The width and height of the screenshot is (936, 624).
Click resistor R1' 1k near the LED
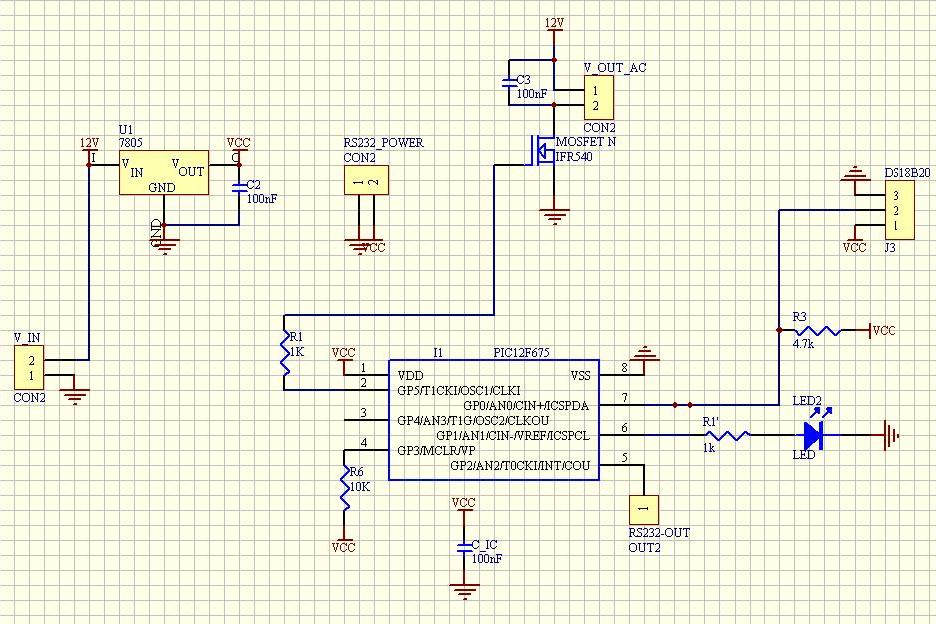(729, 437)
